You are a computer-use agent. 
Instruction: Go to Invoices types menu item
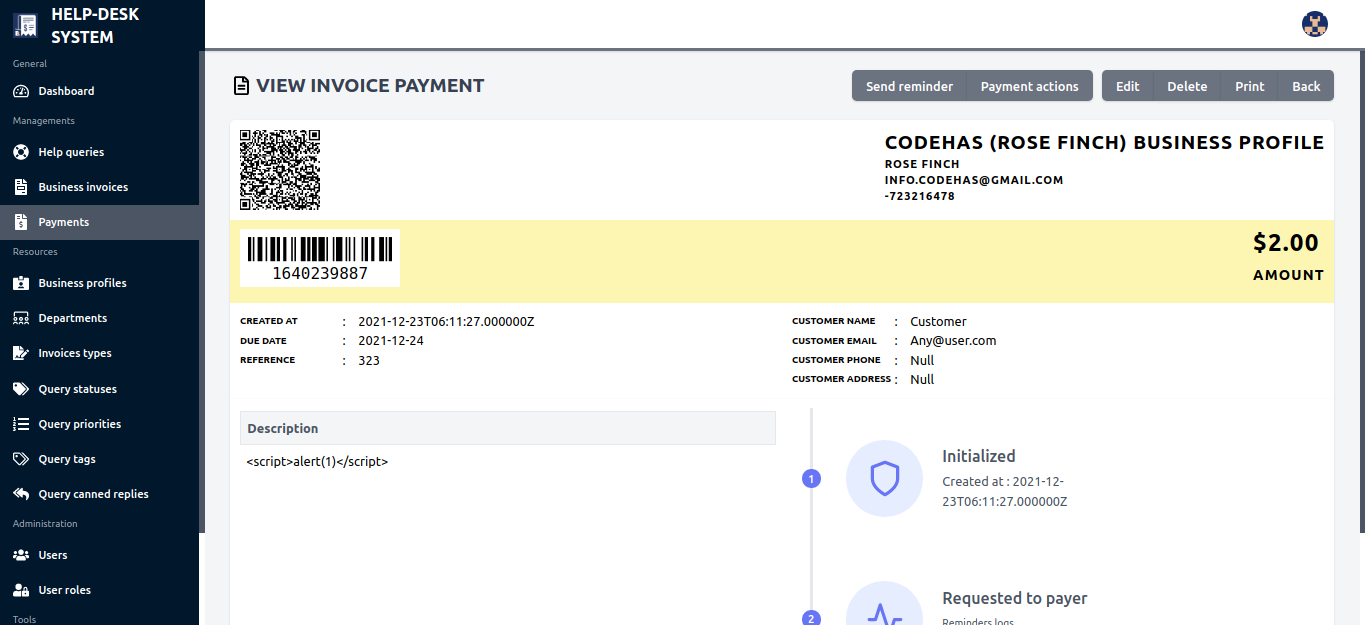pos(75,353)
